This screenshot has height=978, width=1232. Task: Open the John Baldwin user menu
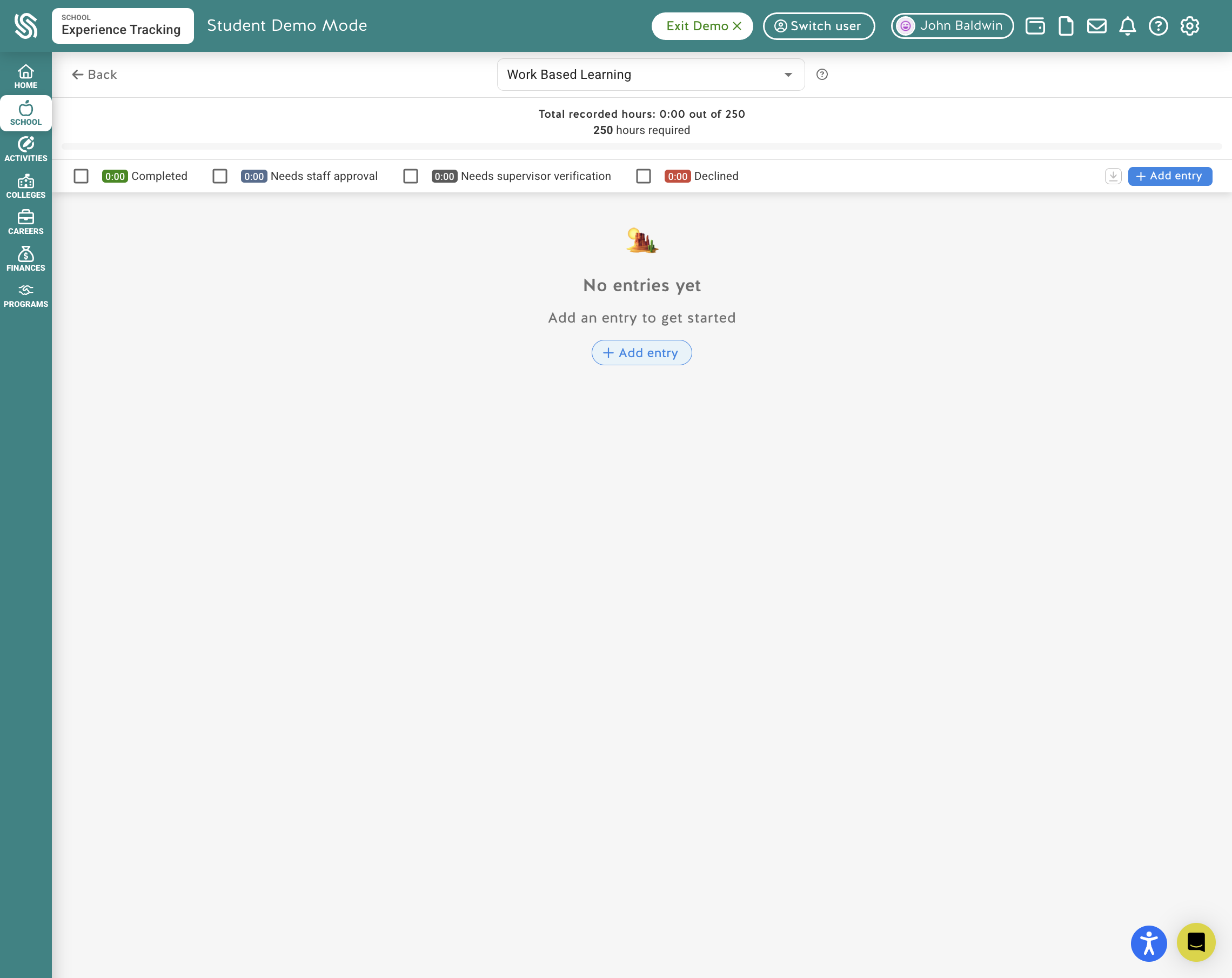(952, 26)
